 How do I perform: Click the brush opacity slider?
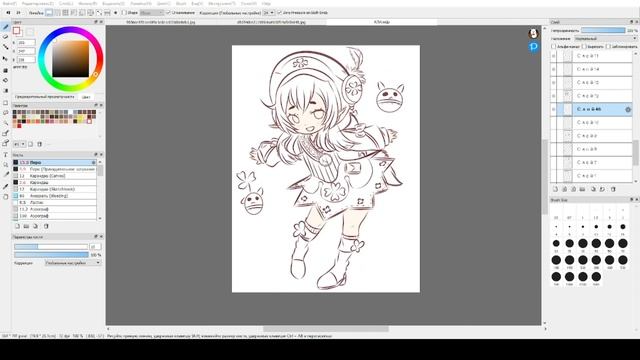click(x=51, y=255)
